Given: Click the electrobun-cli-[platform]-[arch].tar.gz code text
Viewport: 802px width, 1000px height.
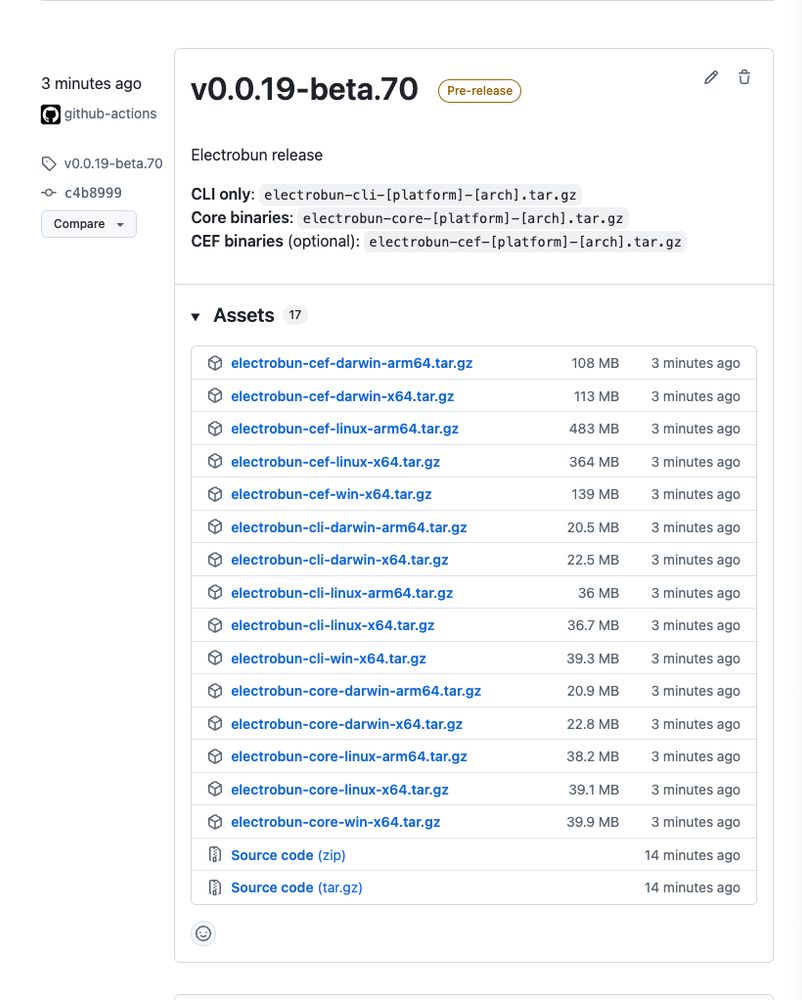Looking at the screenshot, I should [420, 195].
